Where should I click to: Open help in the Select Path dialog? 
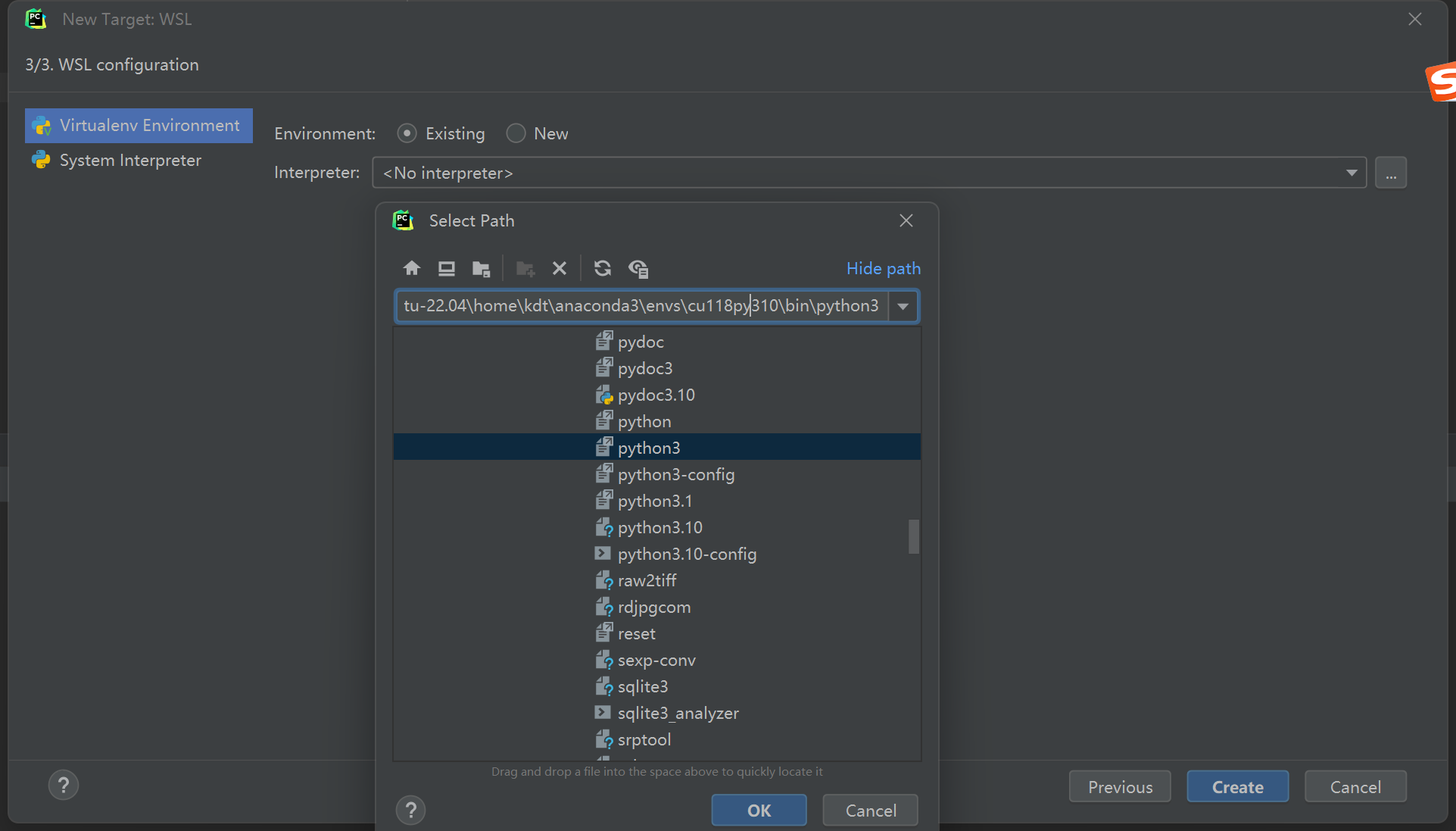[x=410, y=811]
